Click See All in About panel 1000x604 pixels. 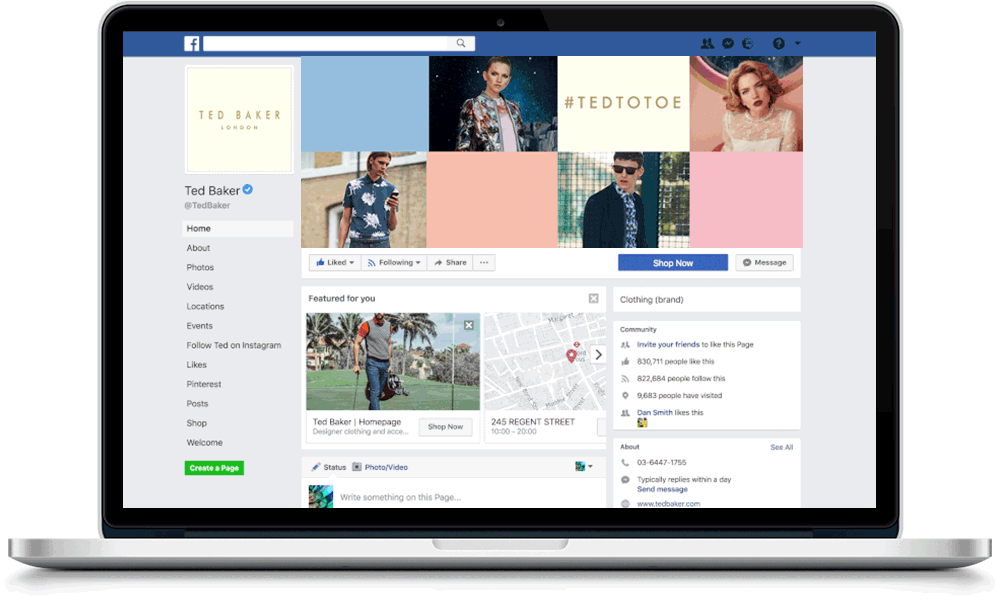[x=781, y=448]
